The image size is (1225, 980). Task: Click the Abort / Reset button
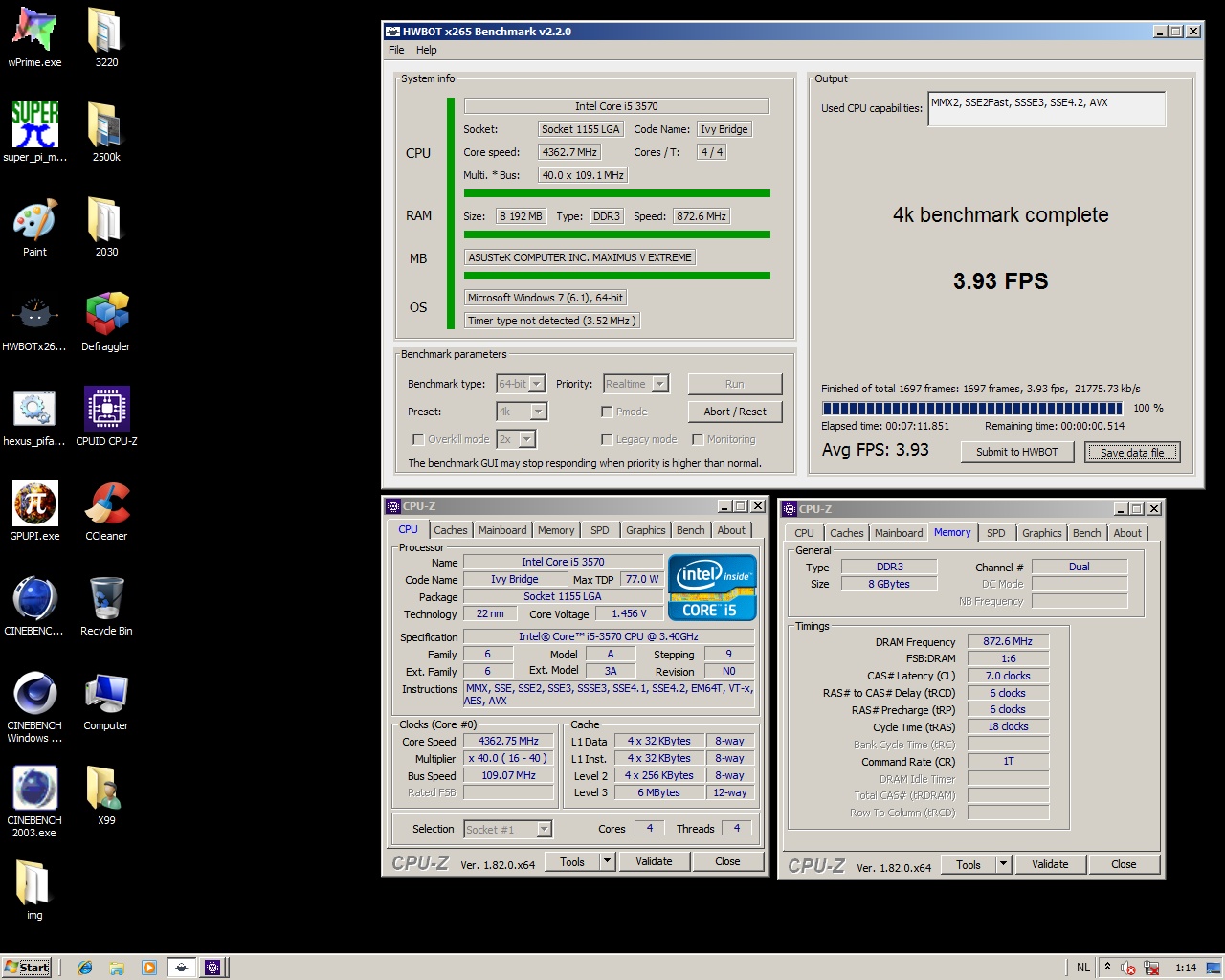[735, 412]
